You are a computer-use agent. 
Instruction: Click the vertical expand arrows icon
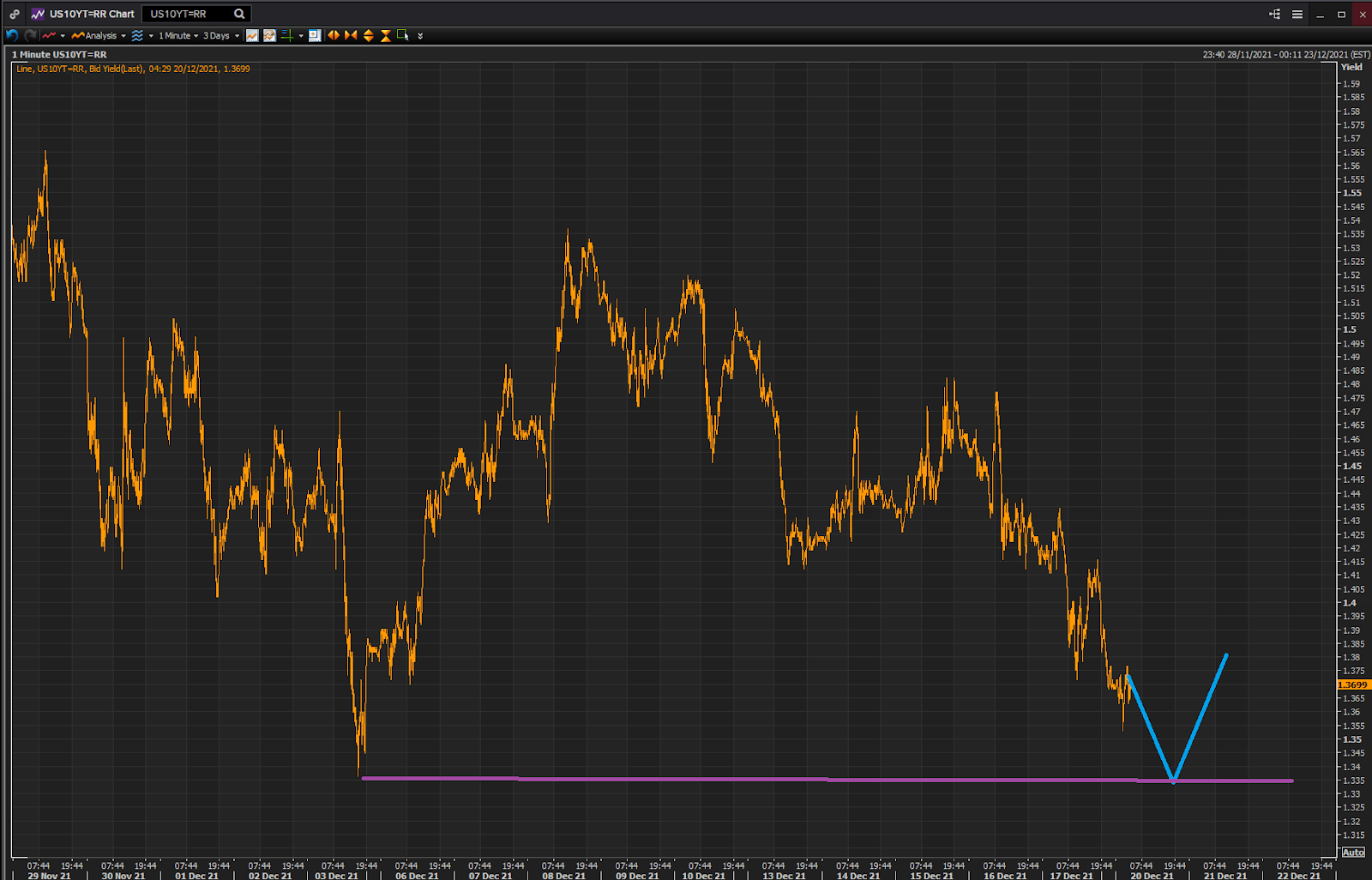coord(369,35)
